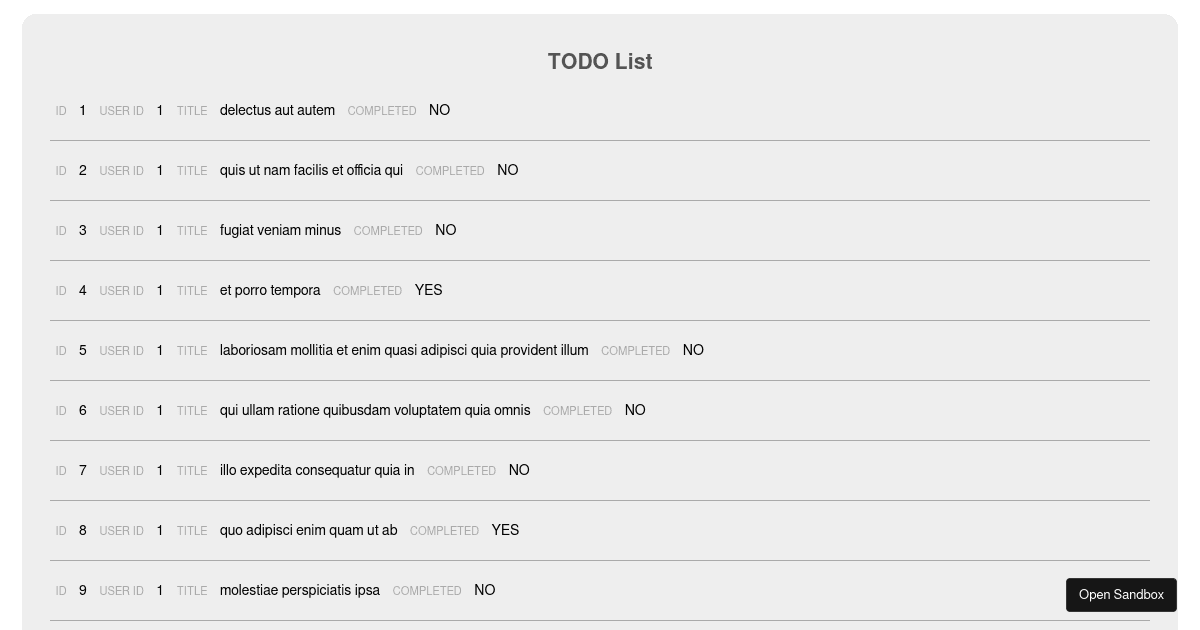
Task: Click the USER ID value on row 3
Action: [160, 230]
